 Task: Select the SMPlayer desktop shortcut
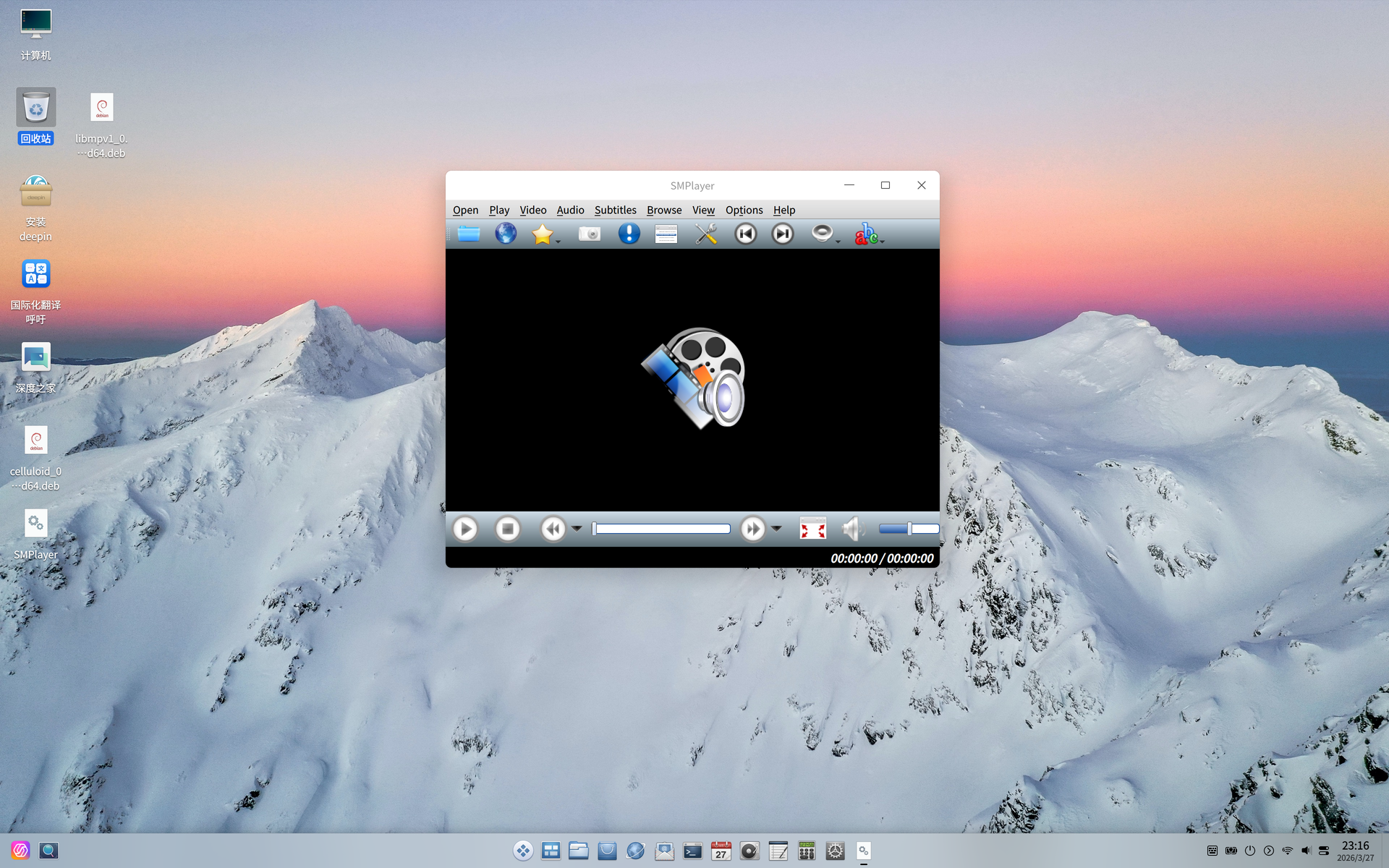click(x=35, y=535)
